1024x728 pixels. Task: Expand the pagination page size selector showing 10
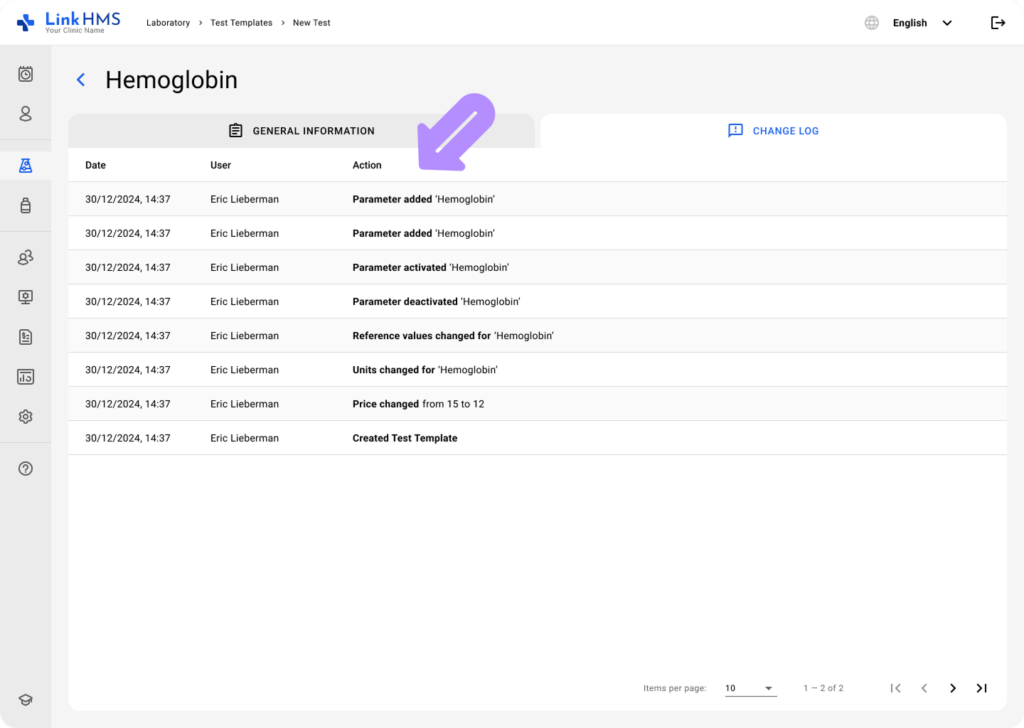(x=750, y=688)
